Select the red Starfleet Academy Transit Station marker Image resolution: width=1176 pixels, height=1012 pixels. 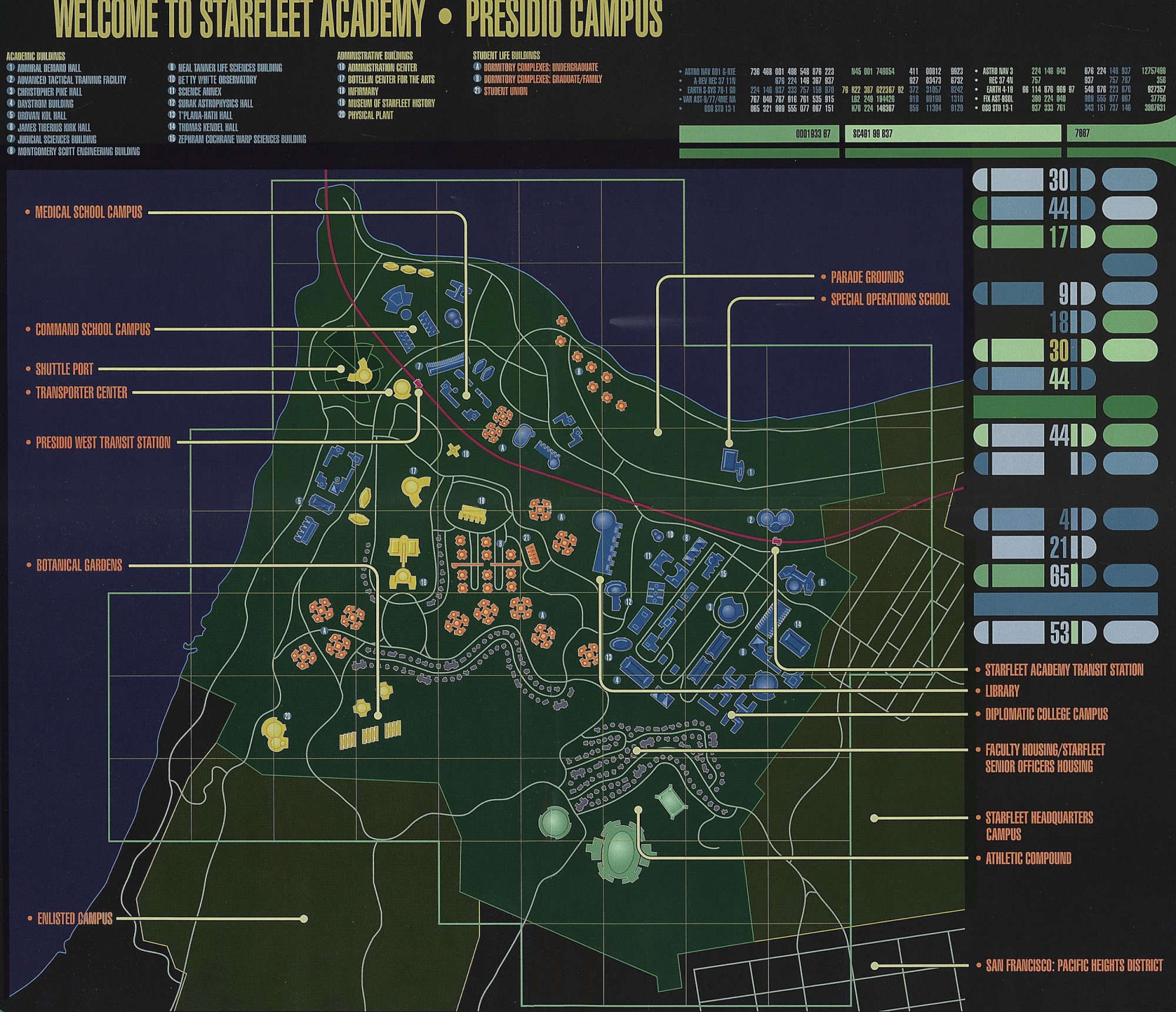[776, 540]
